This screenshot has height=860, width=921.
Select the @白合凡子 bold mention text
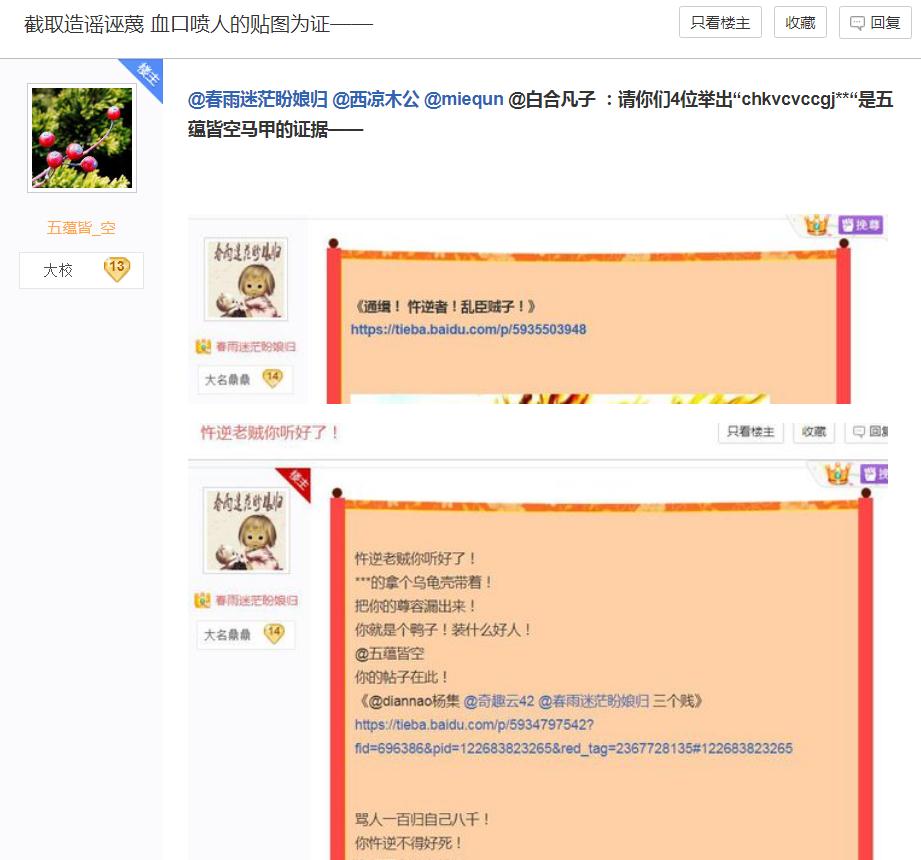[552, 99]
